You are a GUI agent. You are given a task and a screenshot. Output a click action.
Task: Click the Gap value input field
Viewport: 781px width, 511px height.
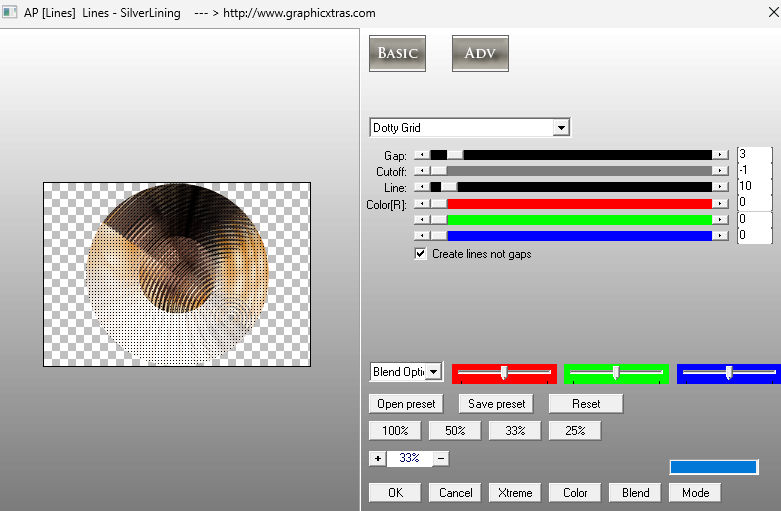[753, 155]
